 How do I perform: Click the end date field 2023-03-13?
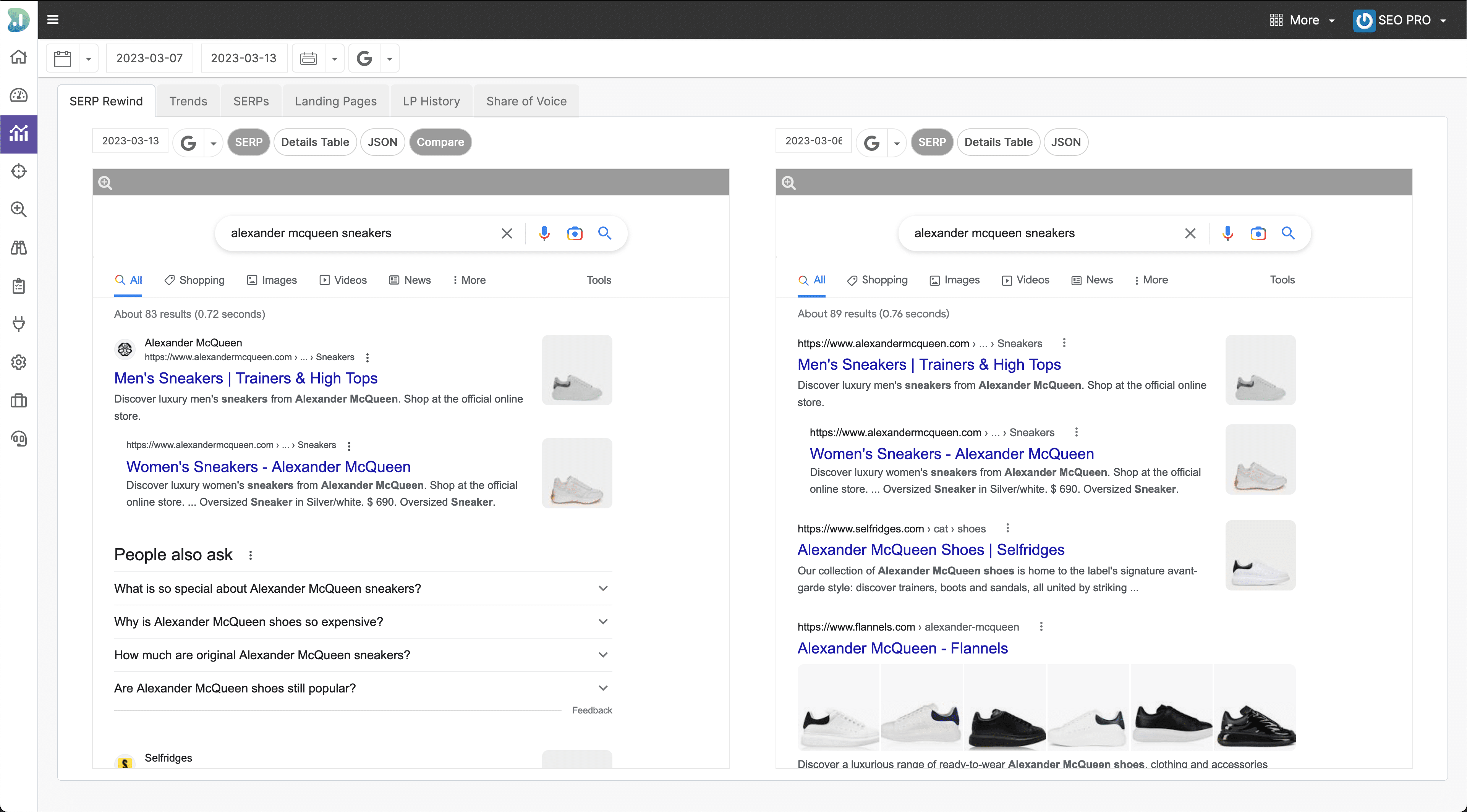click(244, 58)
